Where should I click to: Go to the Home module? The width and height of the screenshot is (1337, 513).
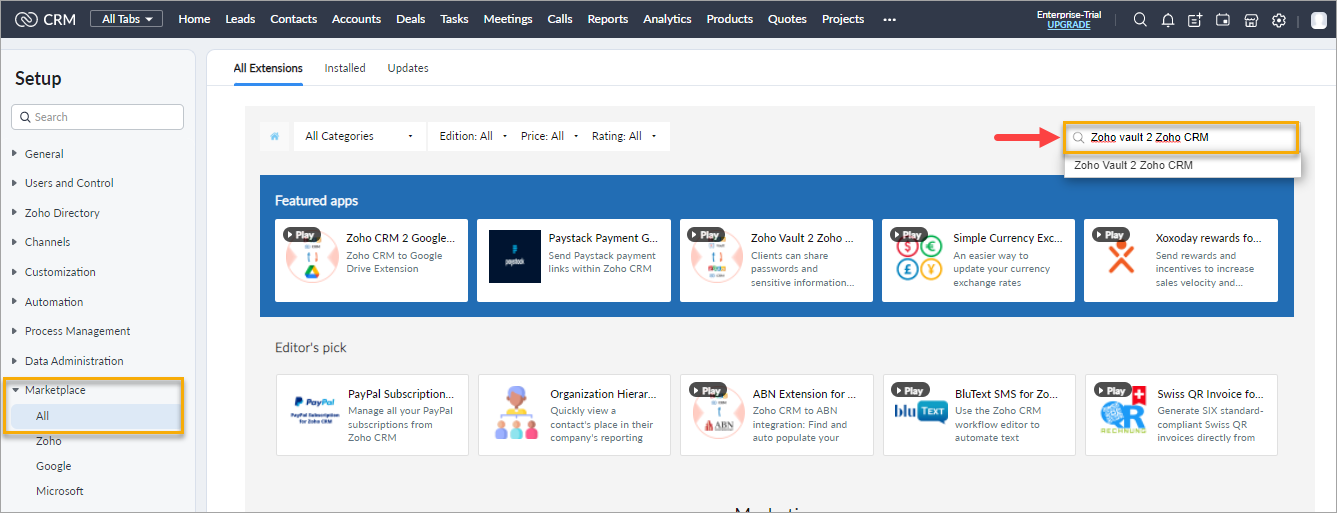pos(194,19)
